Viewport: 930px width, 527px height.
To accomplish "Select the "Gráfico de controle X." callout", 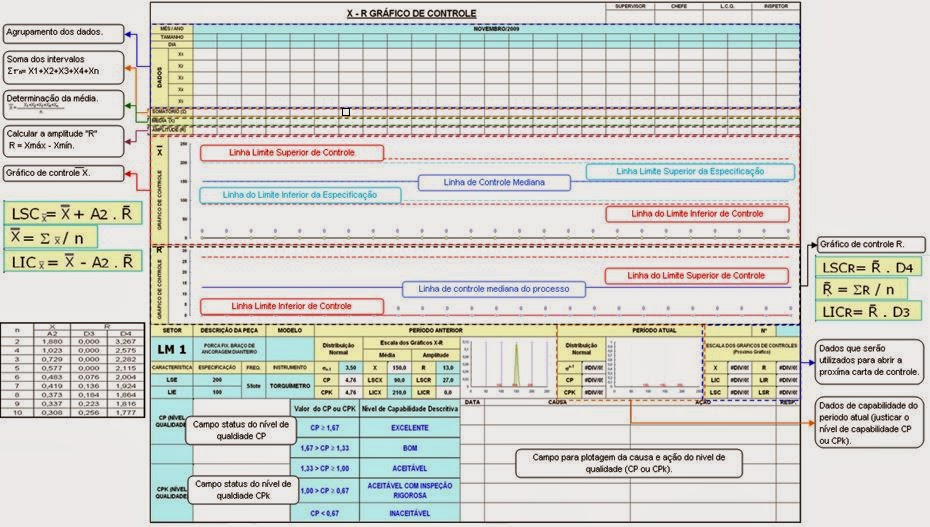I will (64, 173).
